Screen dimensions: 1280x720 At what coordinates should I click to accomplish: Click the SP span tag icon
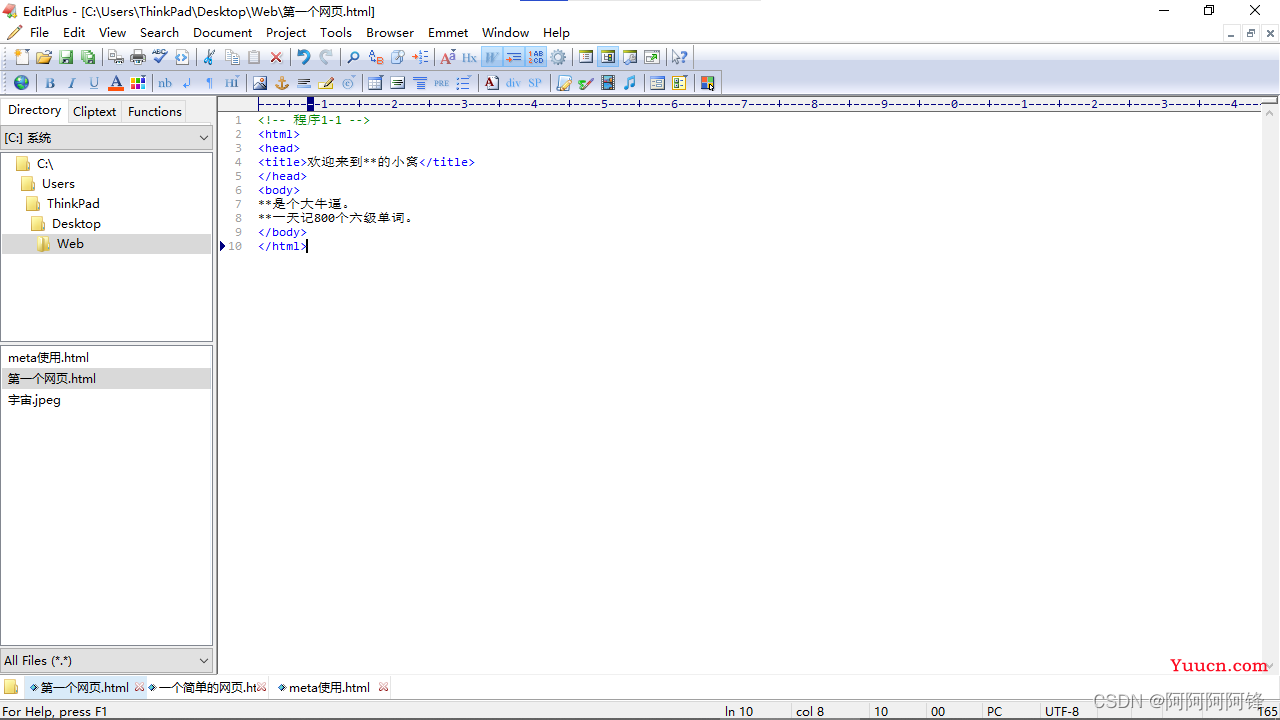[535, 83]
